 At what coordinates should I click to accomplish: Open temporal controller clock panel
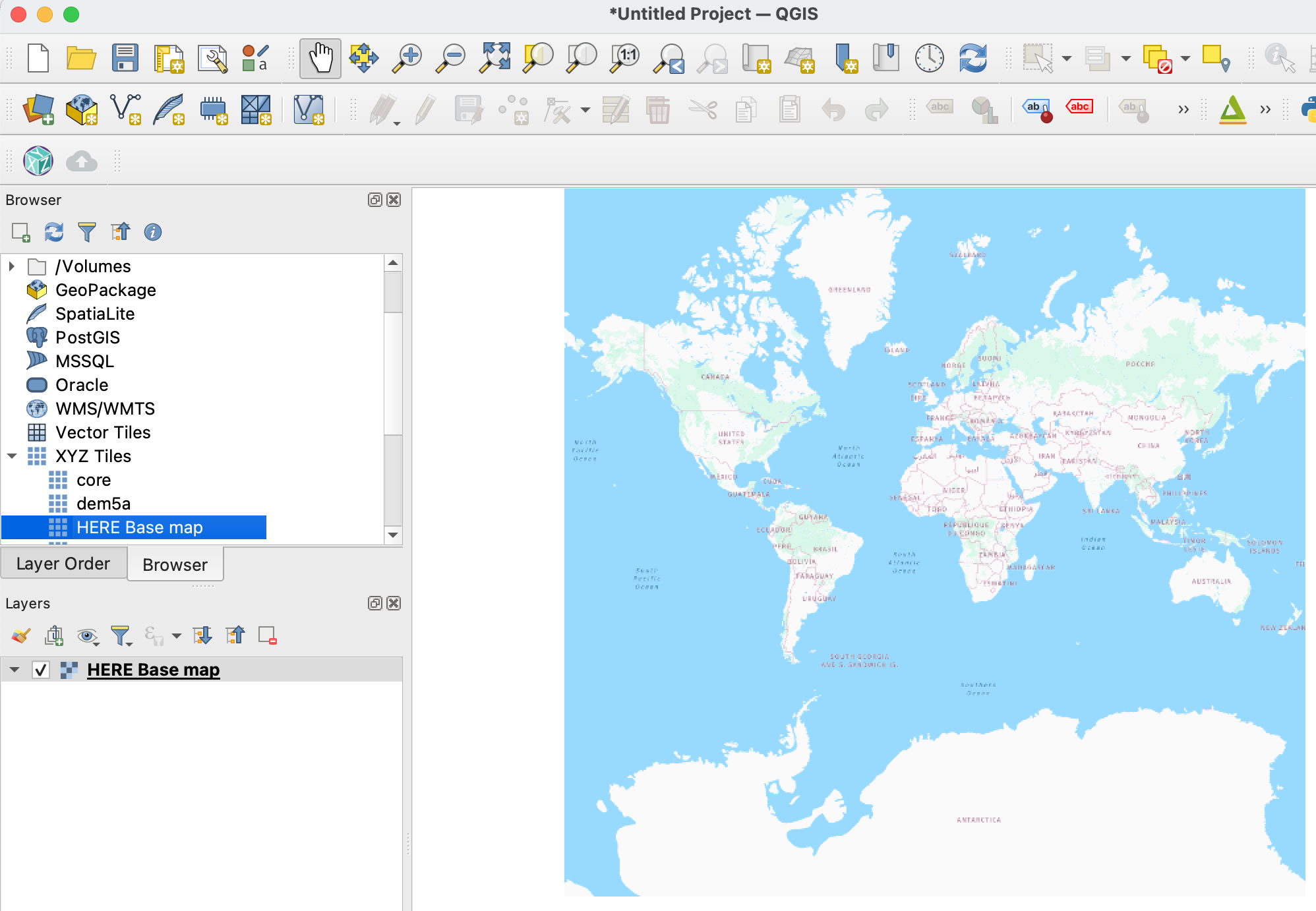coord(930,58)
